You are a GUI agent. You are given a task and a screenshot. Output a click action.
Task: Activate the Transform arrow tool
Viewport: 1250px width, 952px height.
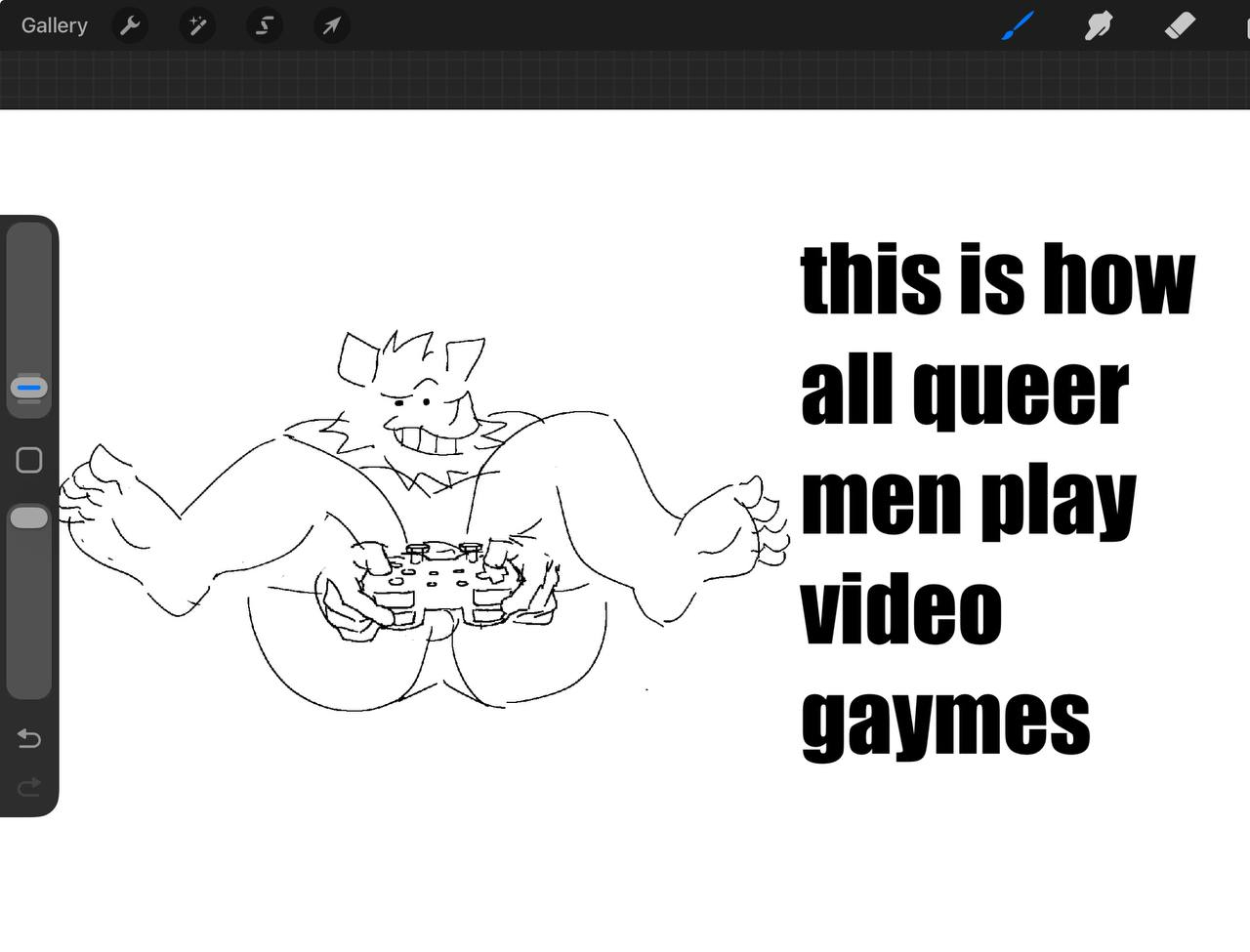(331, 25)
